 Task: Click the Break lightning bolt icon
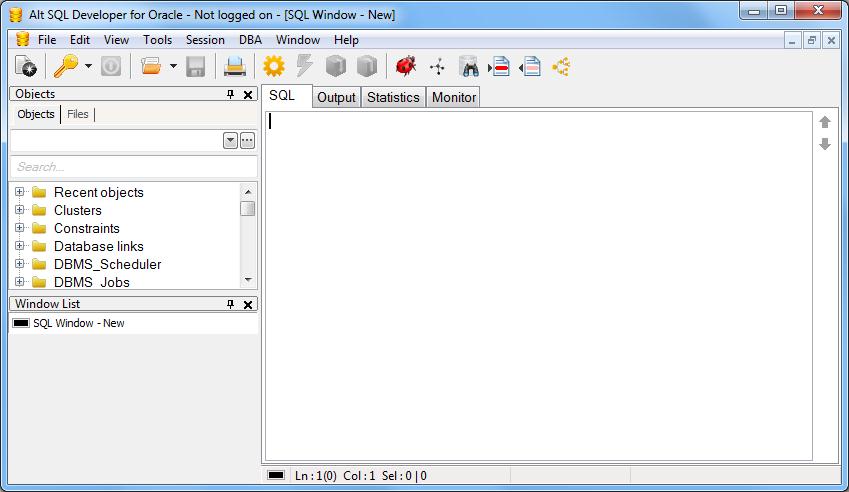[x=305, y=66]
